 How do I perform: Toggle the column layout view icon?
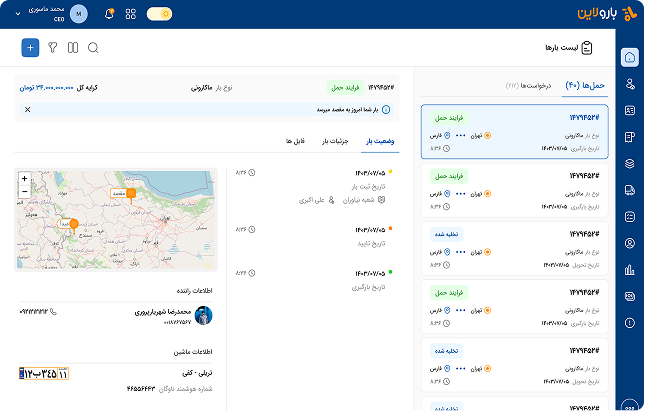click(73, 48)
